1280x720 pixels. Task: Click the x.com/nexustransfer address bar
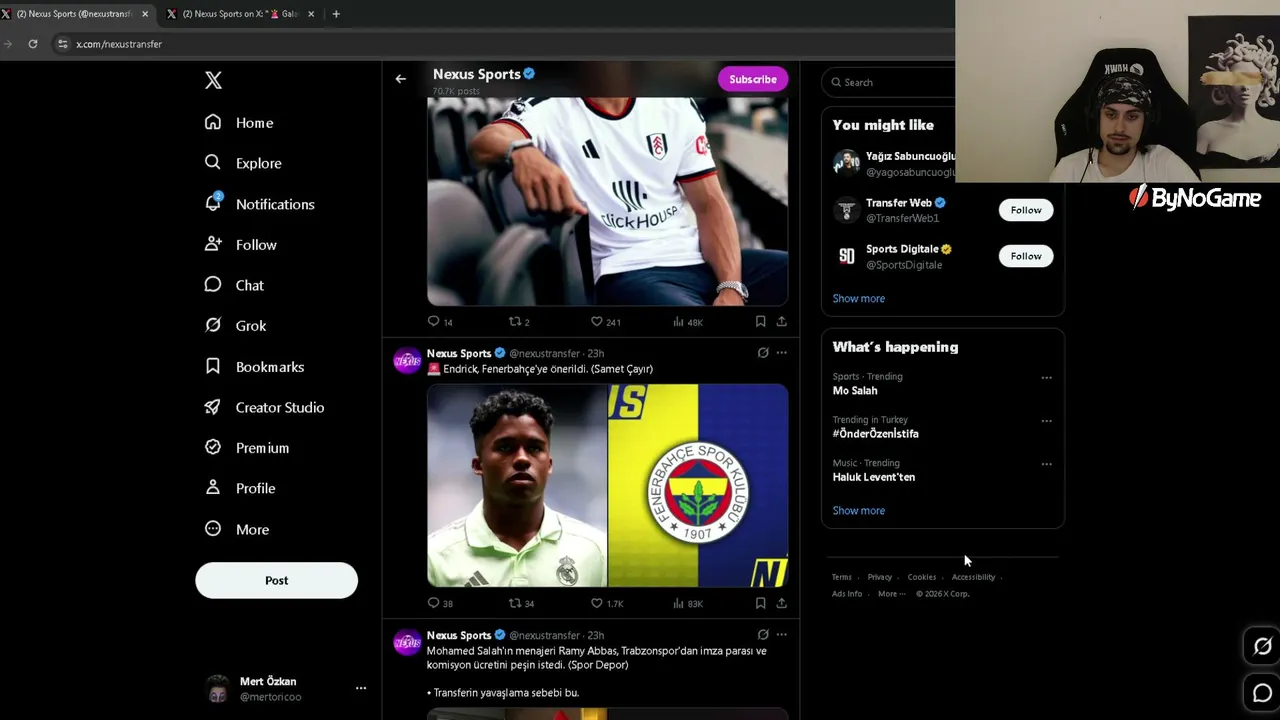[x=500, y=44]
